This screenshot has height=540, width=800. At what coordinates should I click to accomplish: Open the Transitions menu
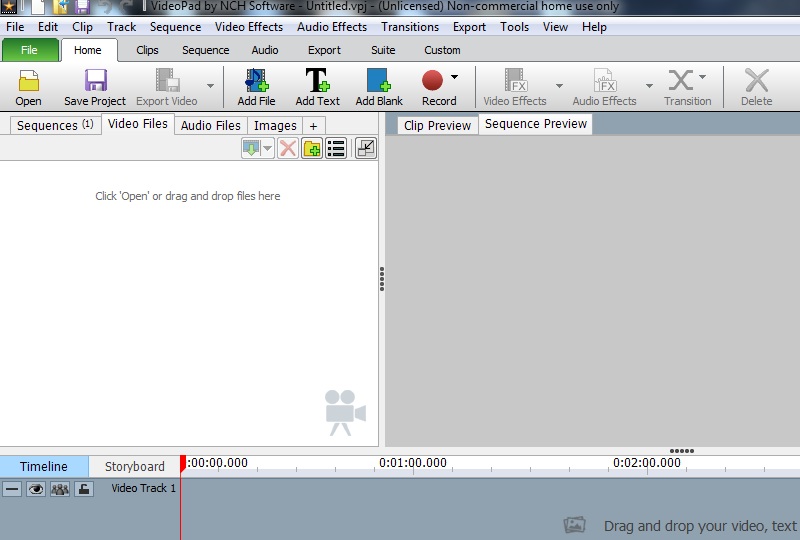(410, 27)
